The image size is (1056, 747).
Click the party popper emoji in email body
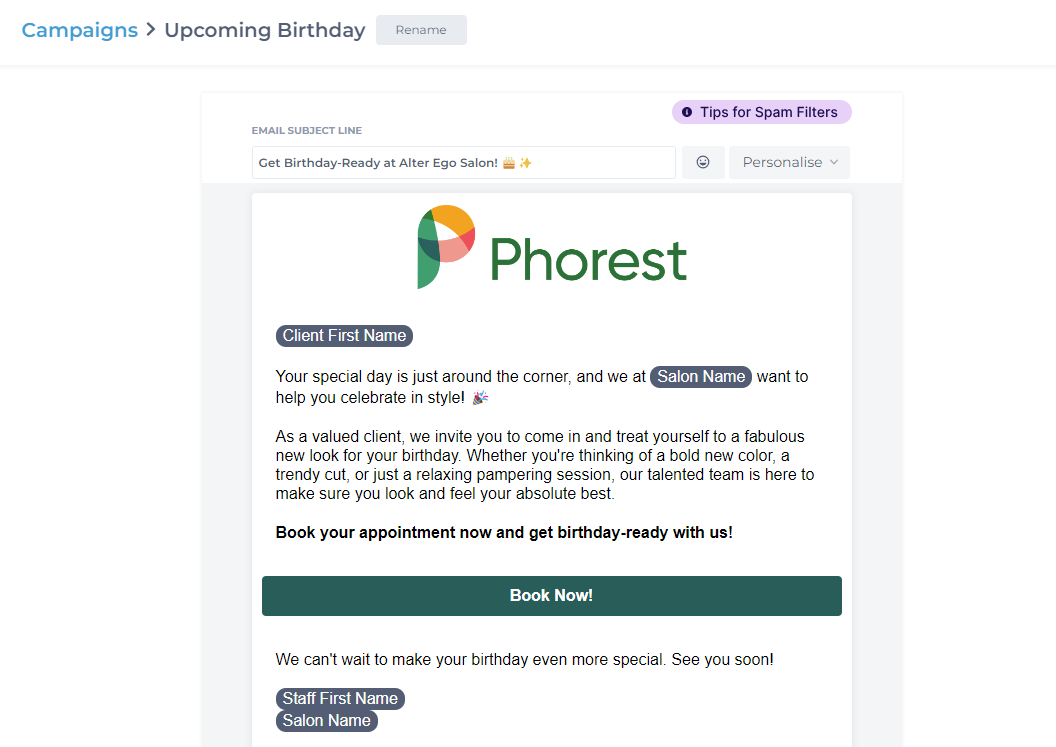pos(480,397)
